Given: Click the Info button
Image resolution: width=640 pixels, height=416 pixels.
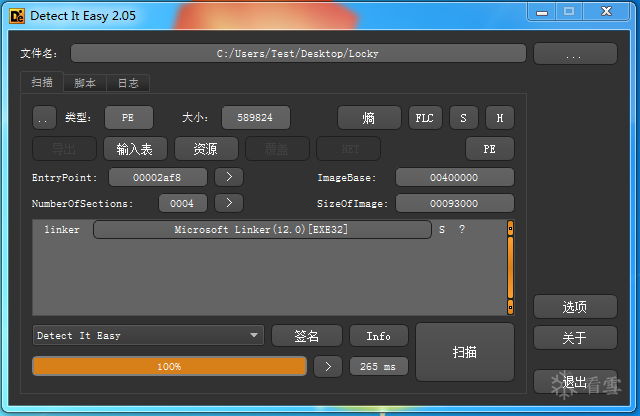Looking at the screenshot, I should click(x=379, y=336).
